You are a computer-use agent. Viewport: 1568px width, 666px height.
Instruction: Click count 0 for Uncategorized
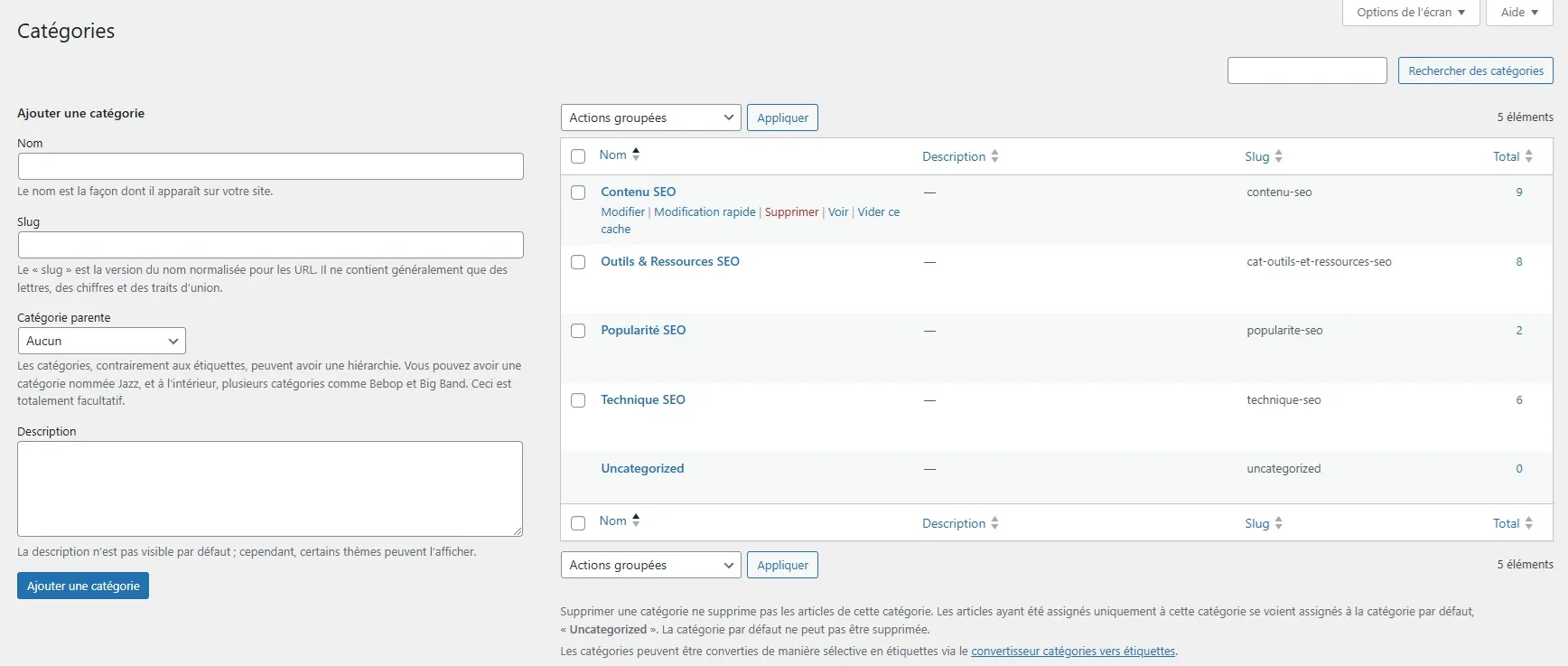(x=1519, y=468)
